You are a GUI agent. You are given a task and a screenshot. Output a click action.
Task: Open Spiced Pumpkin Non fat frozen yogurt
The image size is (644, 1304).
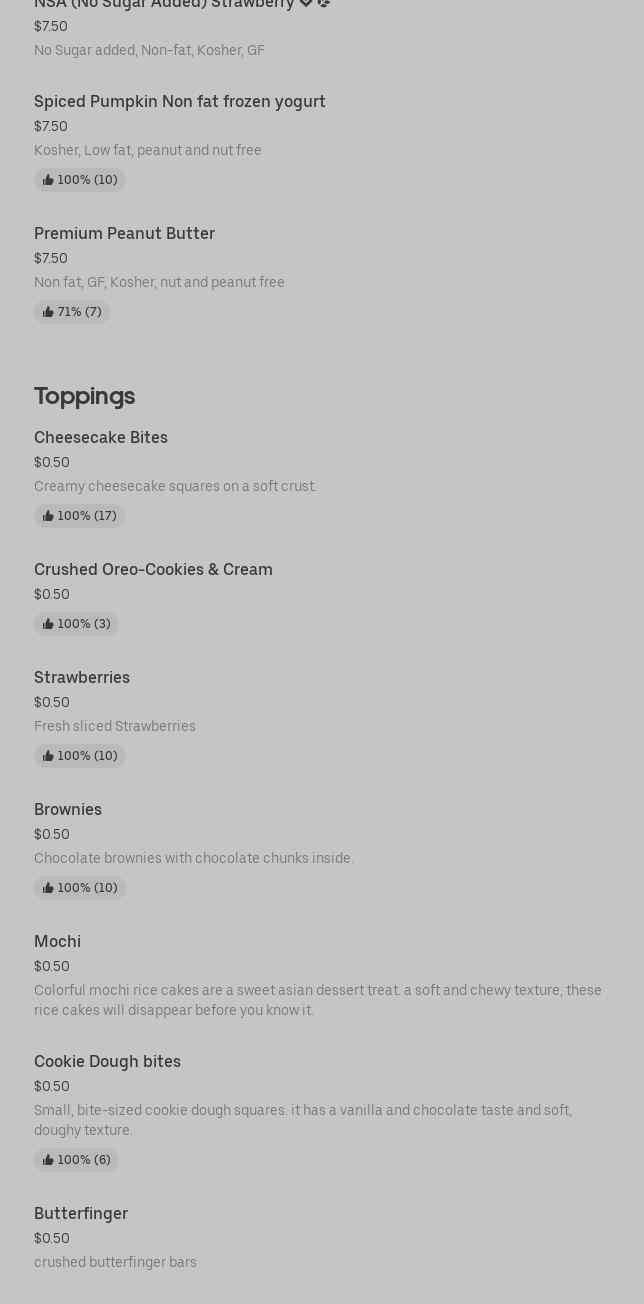click(180, 101)
